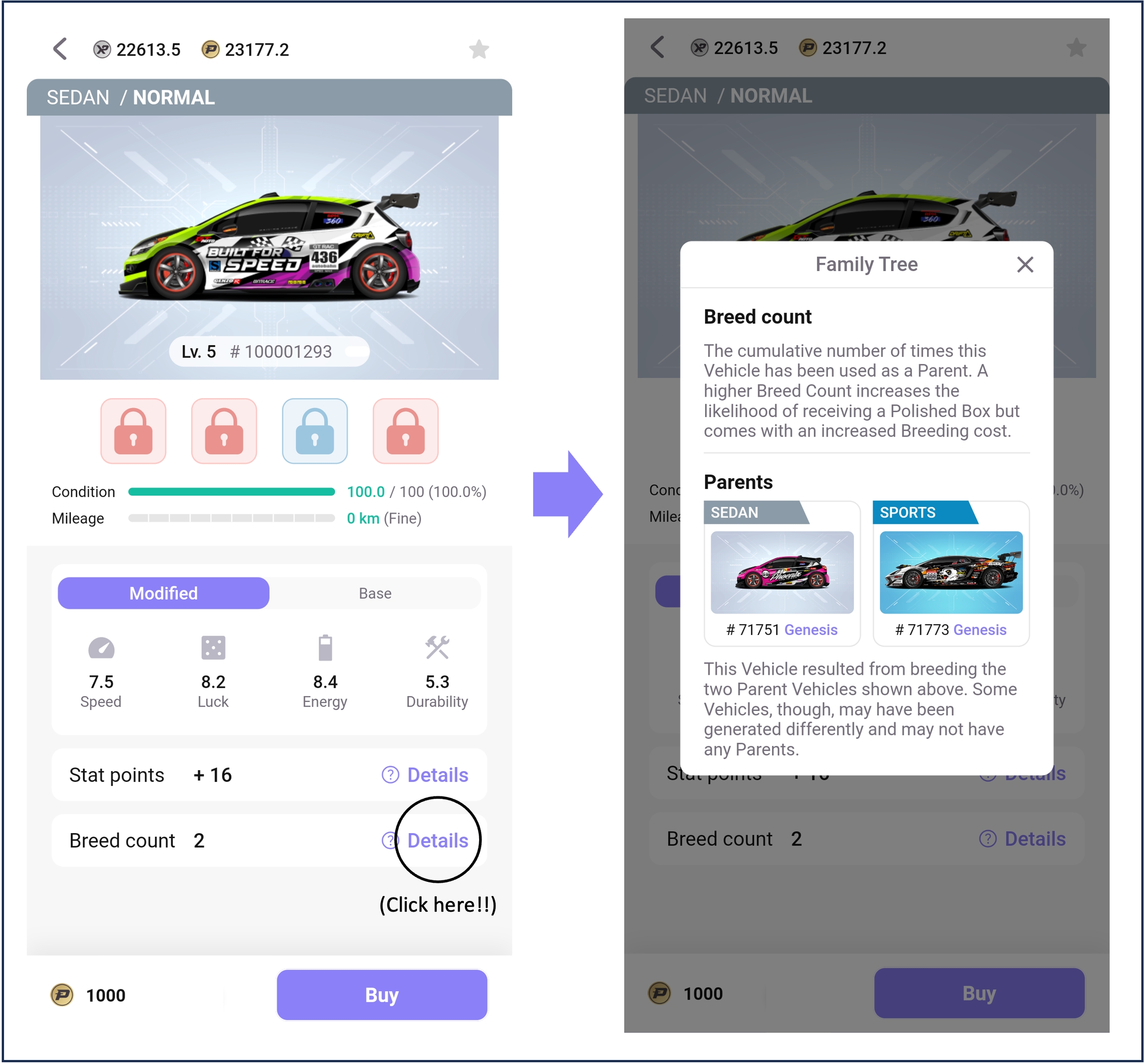Click the level 5 vehicle image
This screenshot has width=1144, height=1064.
coord(269,247)
